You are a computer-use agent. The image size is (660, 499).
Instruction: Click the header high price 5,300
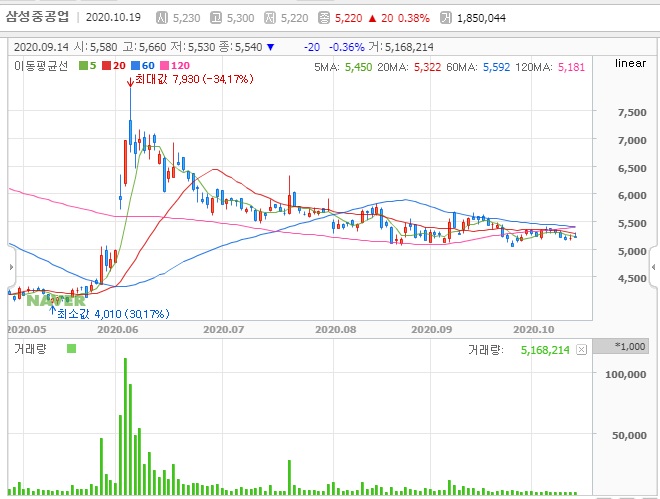point(240,18)
